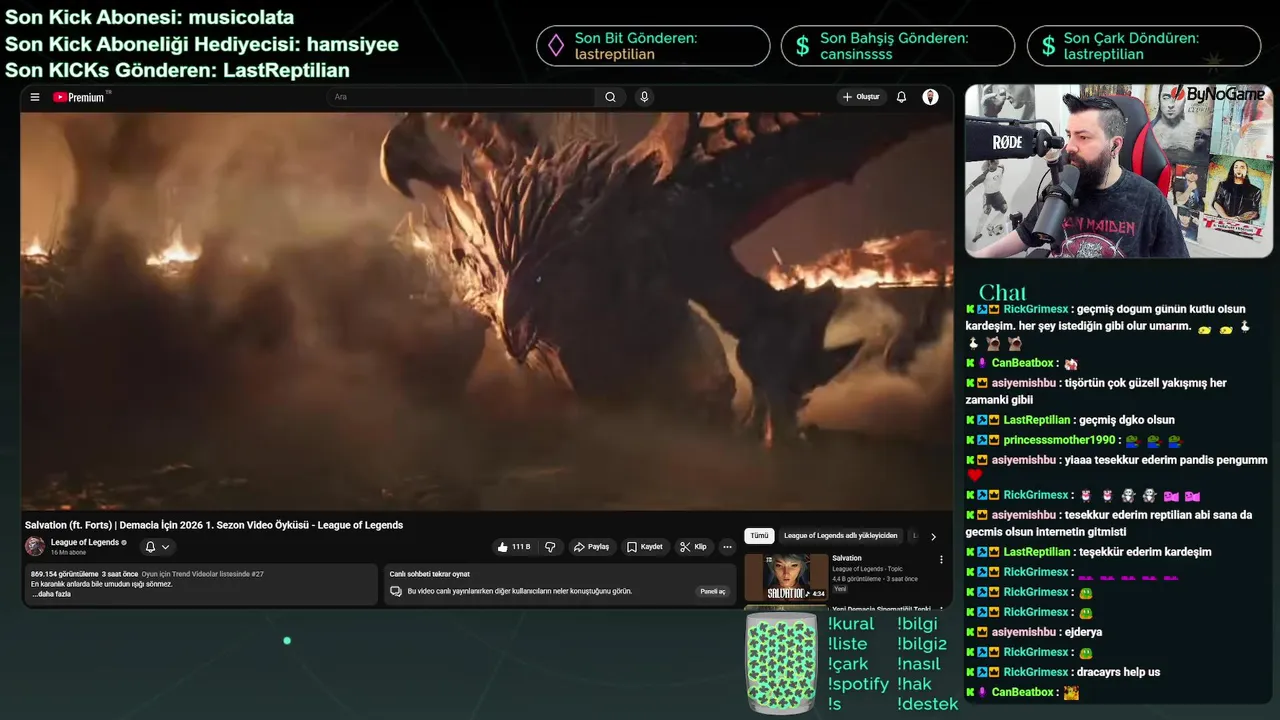This screenshot has width=1280, height=720.
Task: Click the emoji jar widget
Action: pyautogui.click(x=781, y=664)
